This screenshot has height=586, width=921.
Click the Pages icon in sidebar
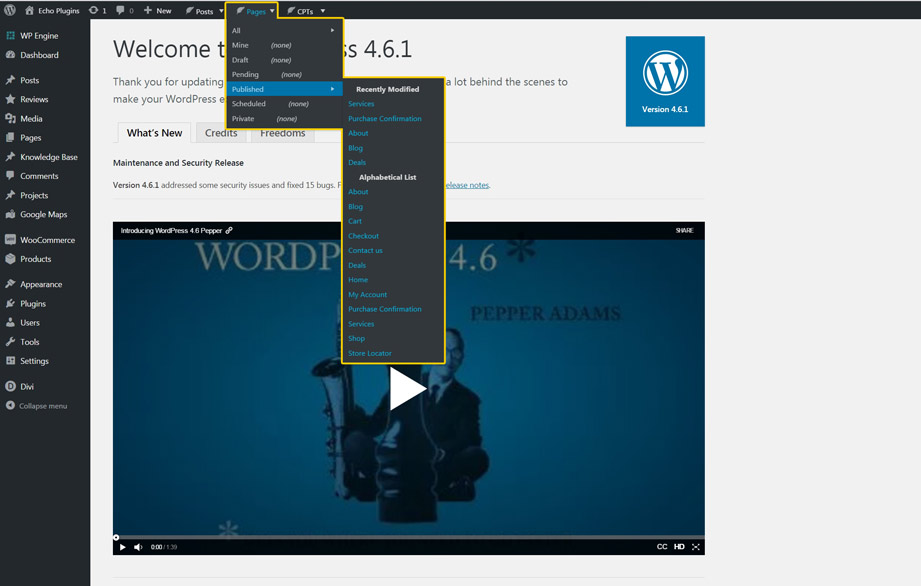point(10,137)
